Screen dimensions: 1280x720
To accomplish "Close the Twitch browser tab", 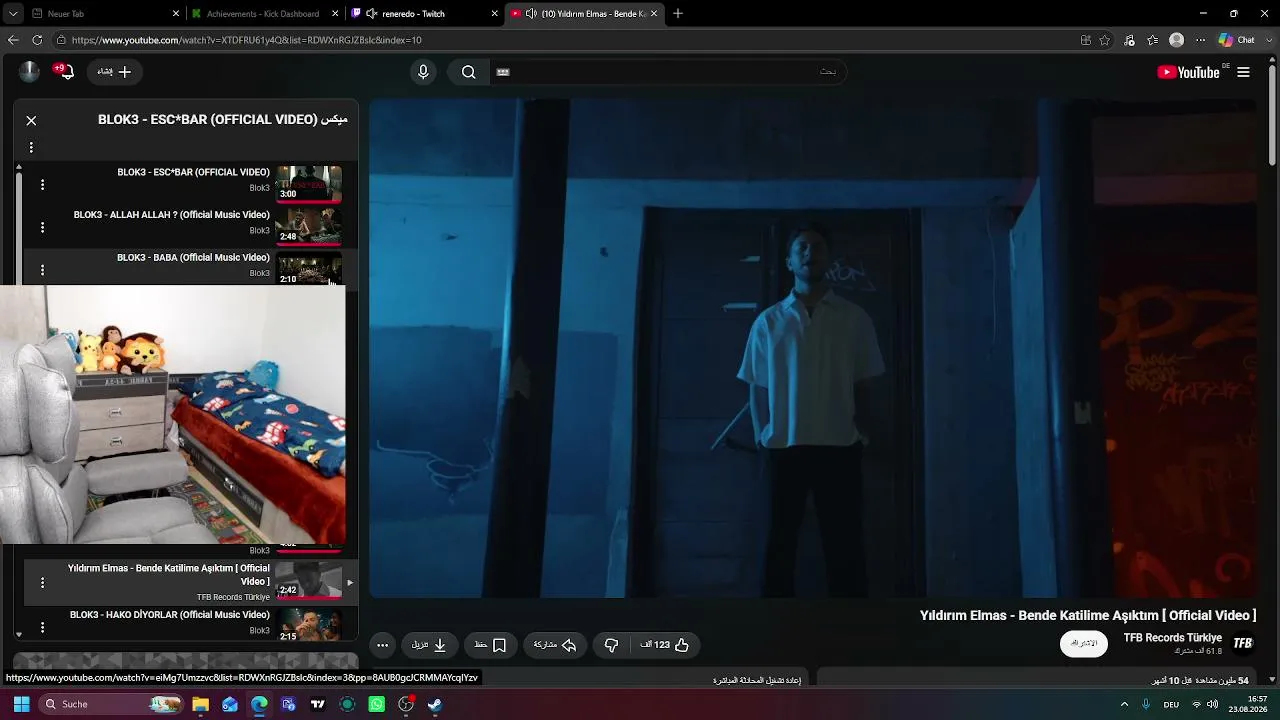I will click(x=494, y=14).
